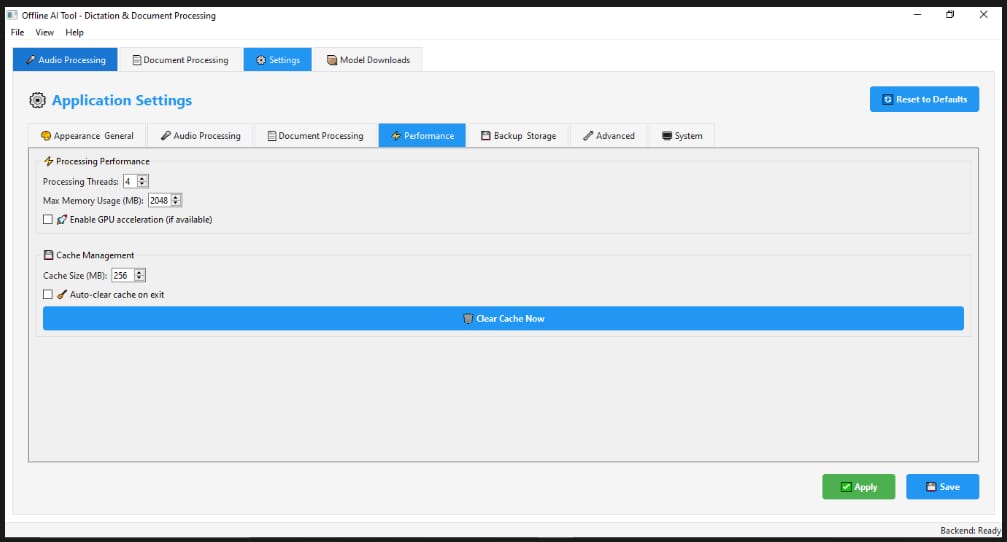Toggle Auto-clear cache on exit checkbox
The width and height of the screenshot is (1007, 542).
click(x=48, y=295)
